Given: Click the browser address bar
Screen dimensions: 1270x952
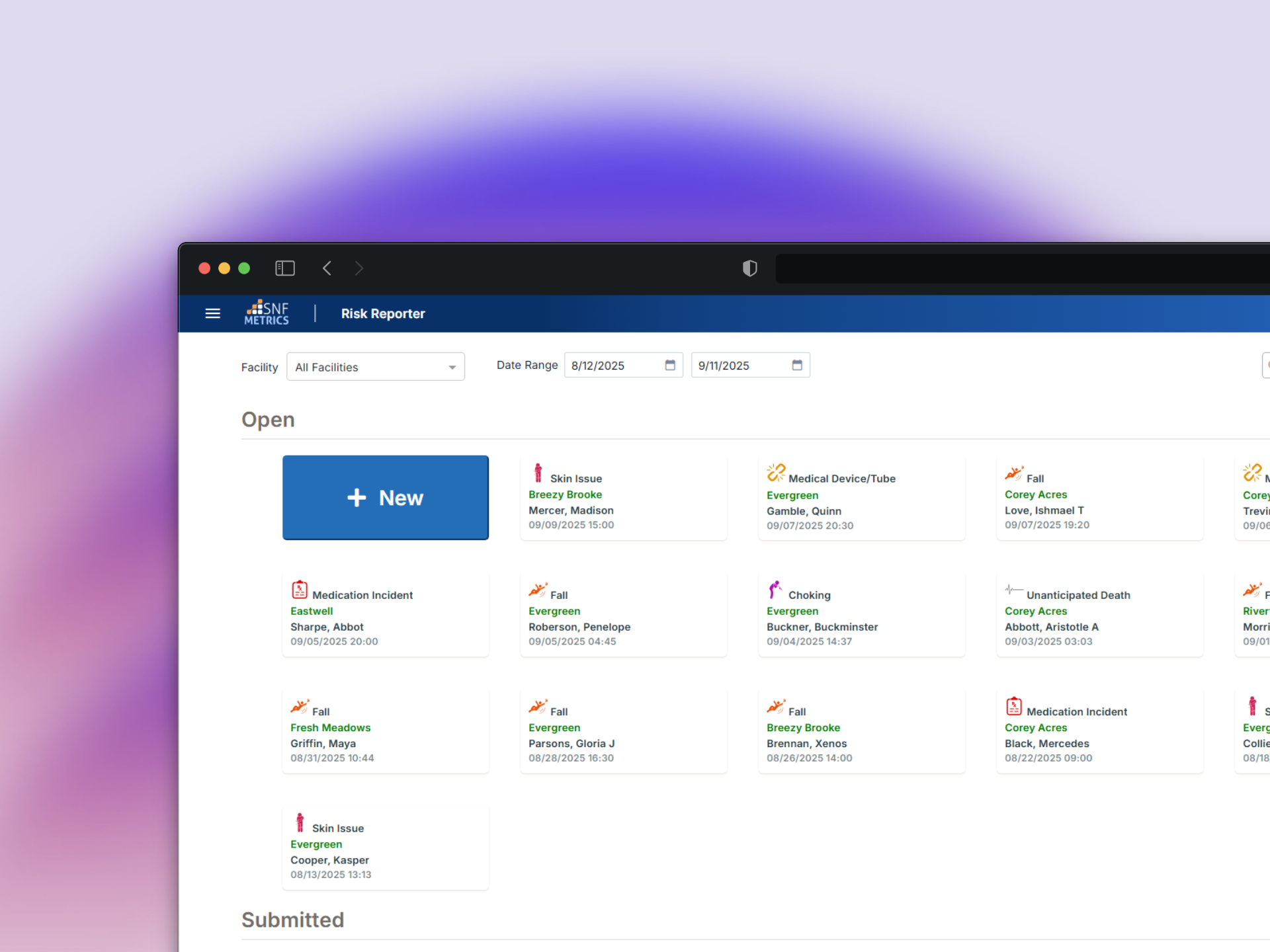Looking at the screenshot, I should [x=1019, y=268].
